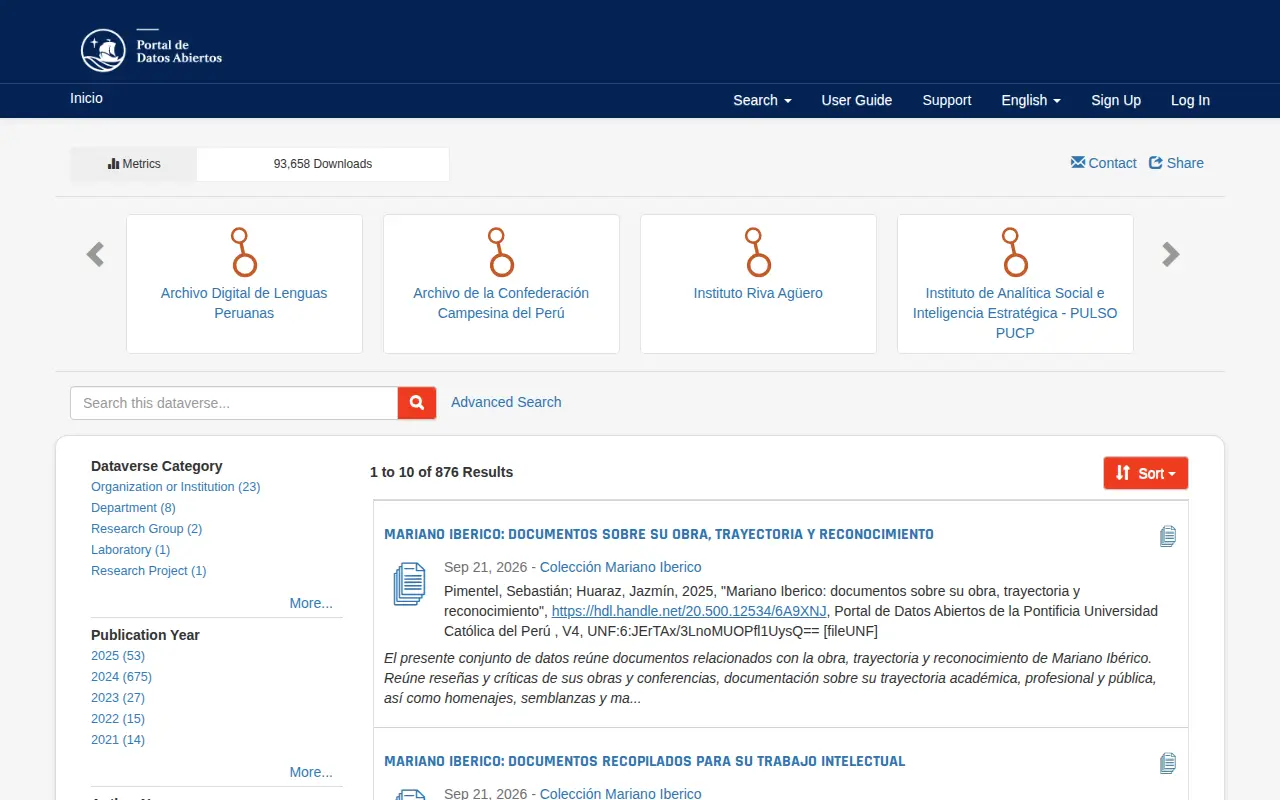Focus the Search this dataverse field
The height and width of the screenshot is (800, 1280).
click(x=234, y=403)
